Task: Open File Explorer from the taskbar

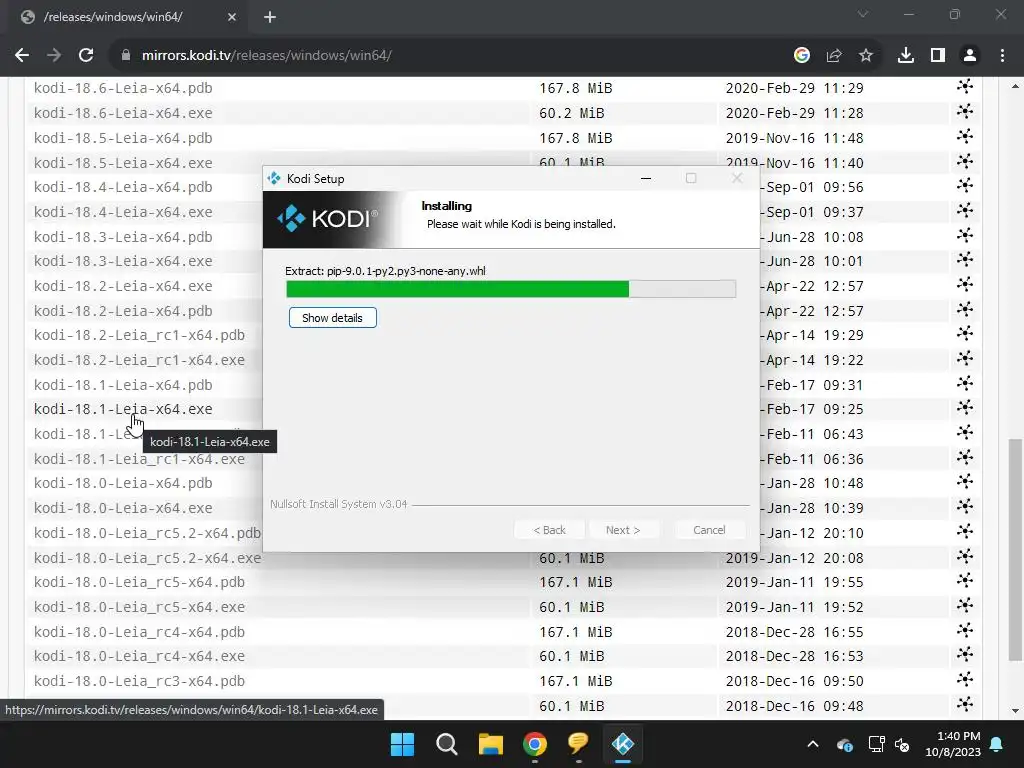Action: click(x=490, y=744)
